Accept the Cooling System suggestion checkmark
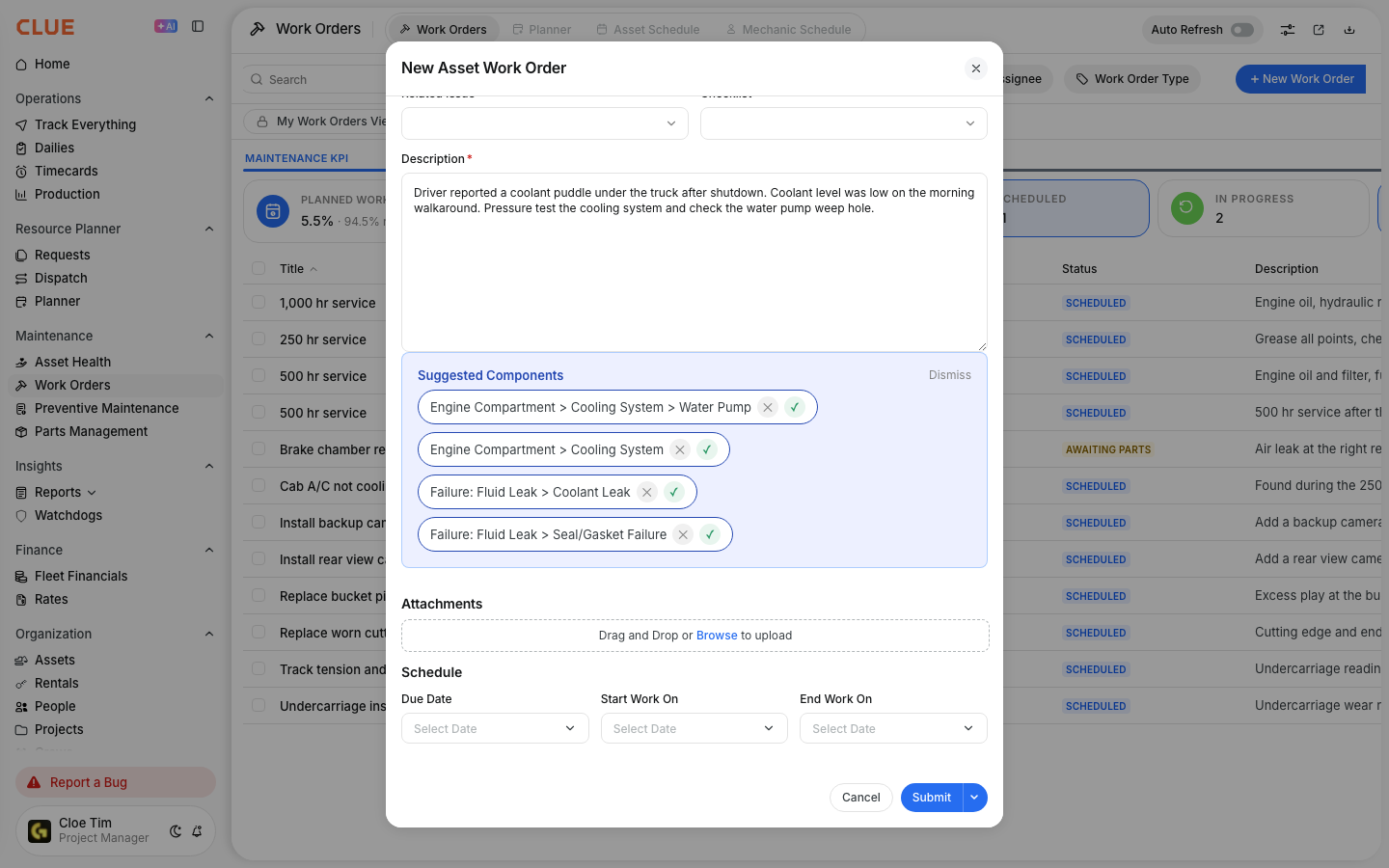The height and width of the screenshot is (868, 1389). coord(707,449)
